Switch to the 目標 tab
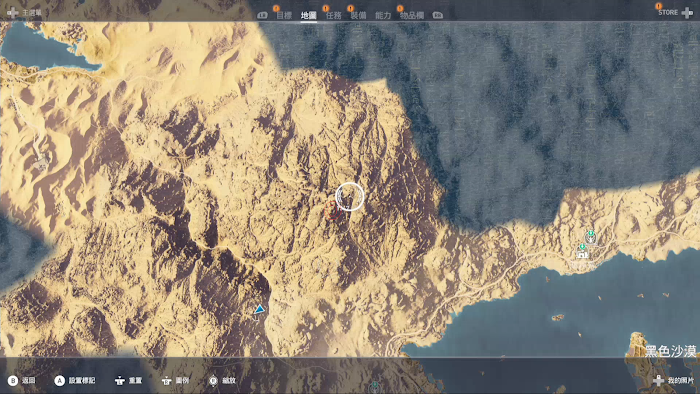Screen dimensions: 700x394 [284, 15]
